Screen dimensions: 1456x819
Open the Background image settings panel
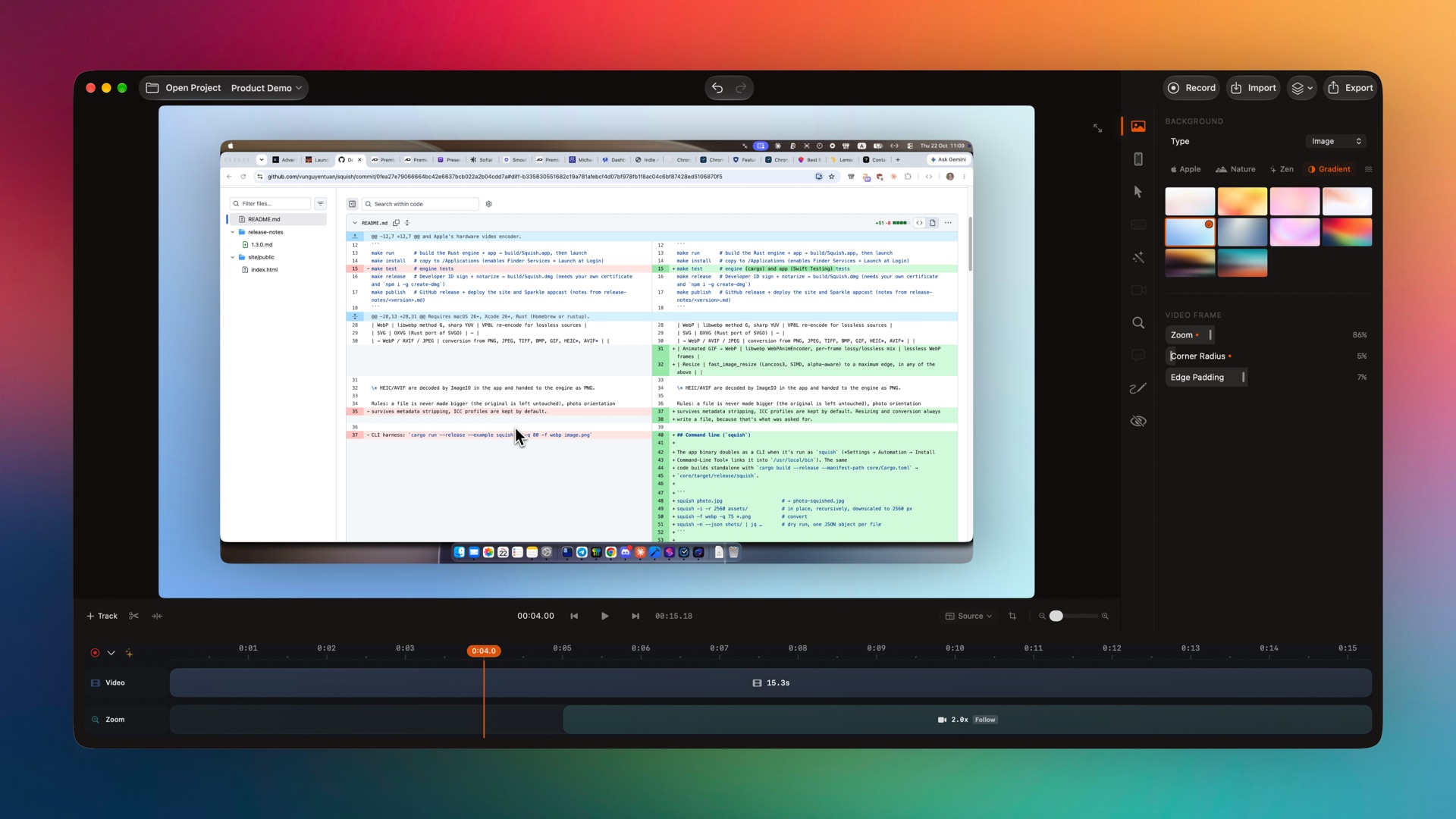[1138, 127]
